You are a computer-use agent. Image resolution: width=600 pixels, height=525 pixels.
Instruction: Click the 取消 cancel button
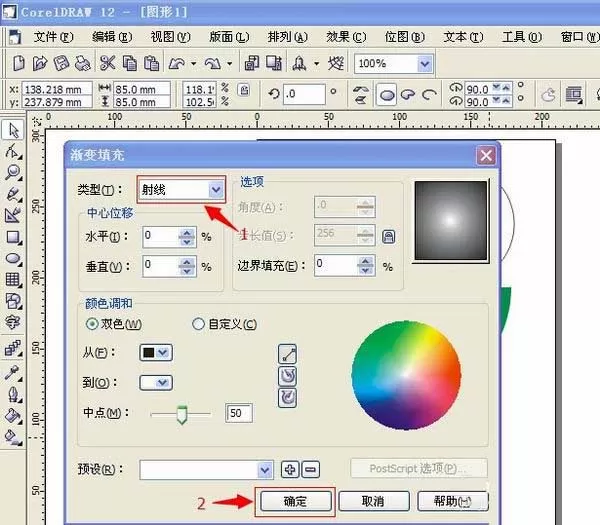point(374,501)
